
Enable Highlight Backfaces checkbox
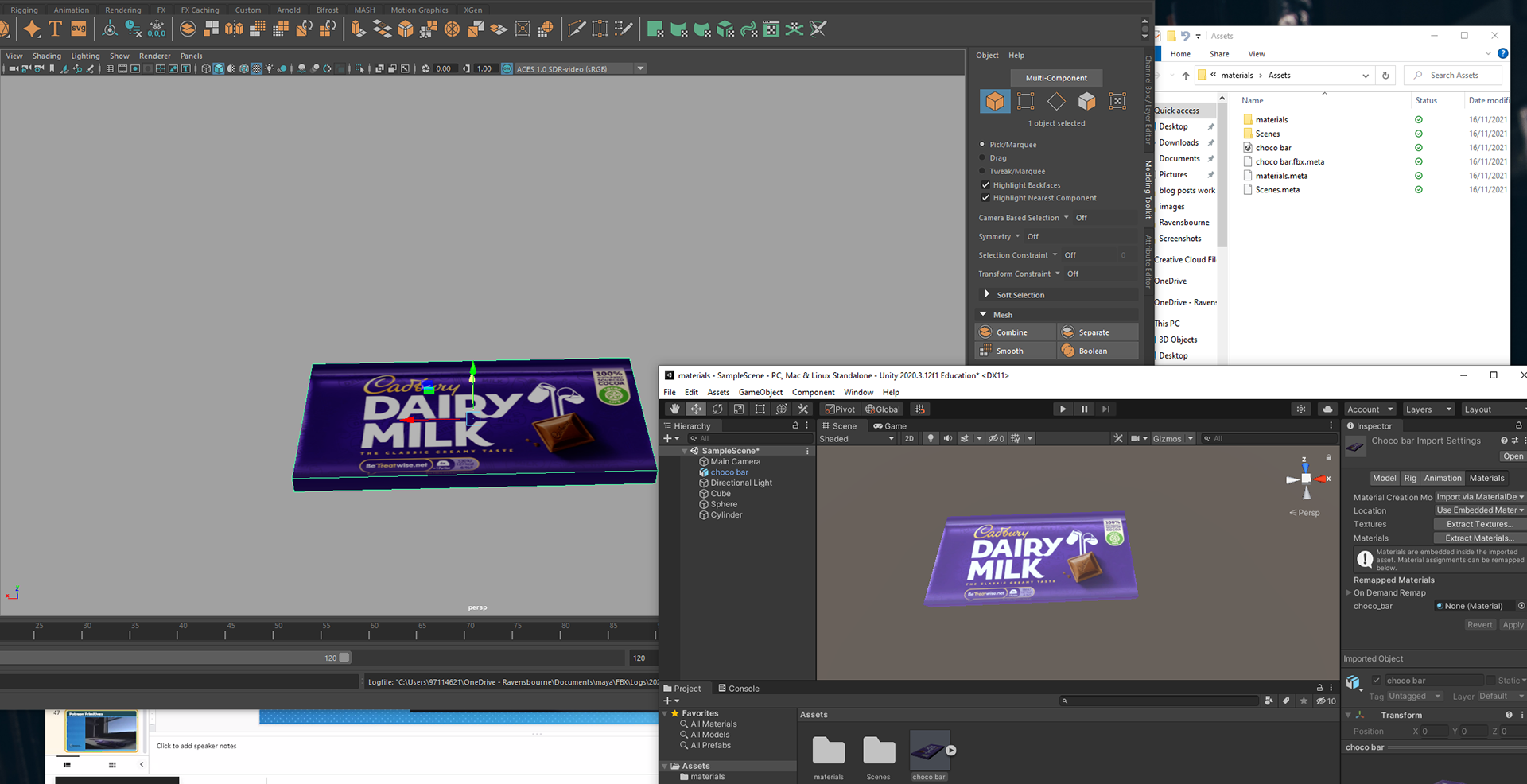[x=985, y=185]
